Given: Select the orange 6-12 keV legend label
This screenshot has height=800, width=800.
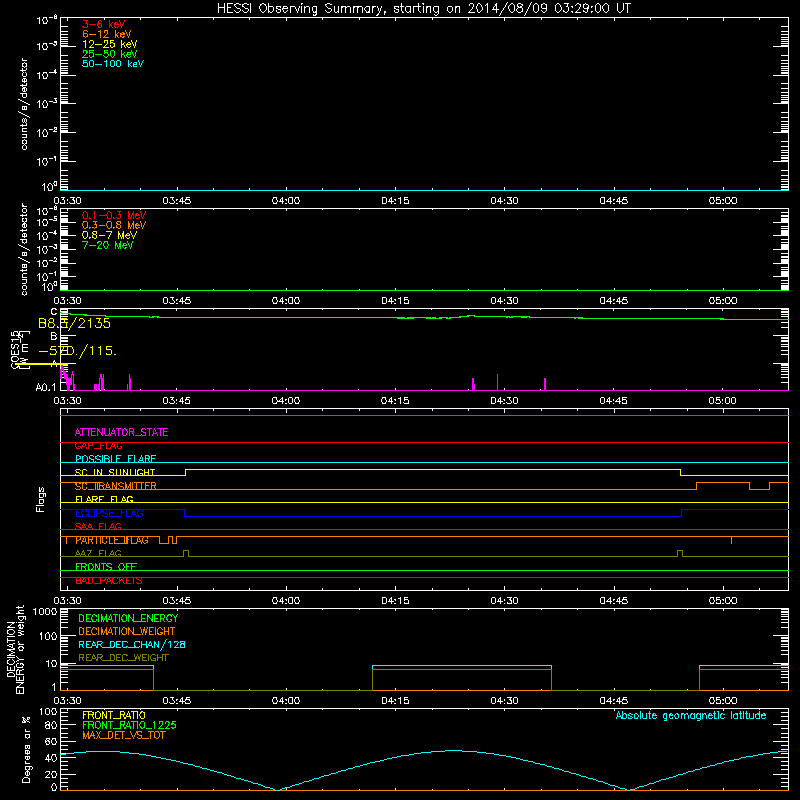Looking at the screenshot, I should click(106, 34).
